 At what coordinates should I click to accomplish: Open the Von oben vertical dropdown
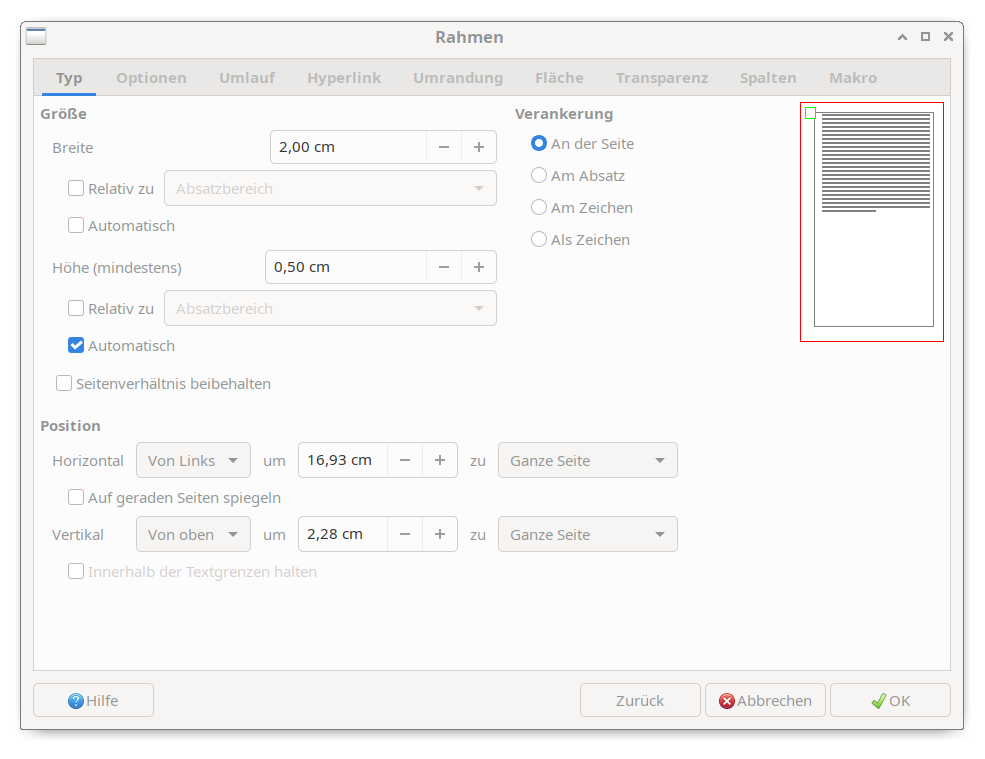click(x=193, y=535)
